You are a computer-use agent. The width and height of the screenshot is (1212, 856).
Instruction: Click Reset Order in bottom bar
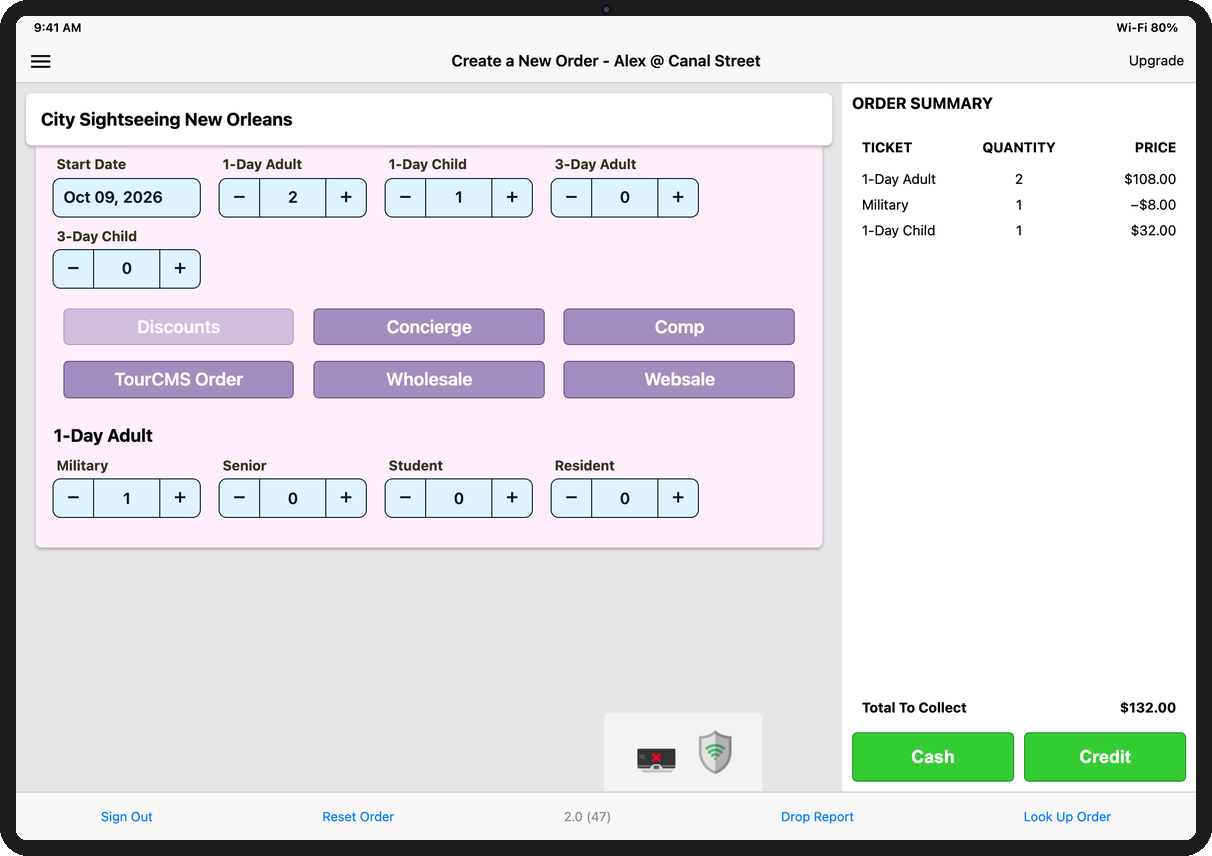coord(358,817)
